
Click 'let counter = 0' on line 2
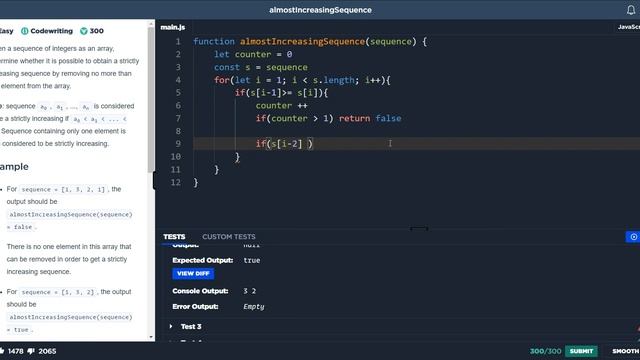253,54
